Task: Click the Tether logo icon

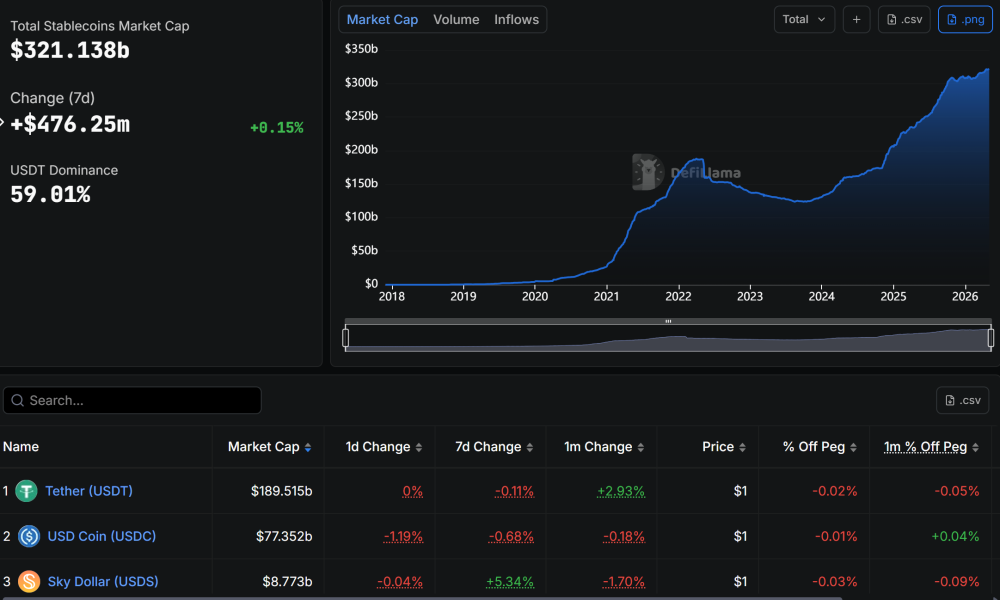Action: pyautogui.click(x=26, y=491)
